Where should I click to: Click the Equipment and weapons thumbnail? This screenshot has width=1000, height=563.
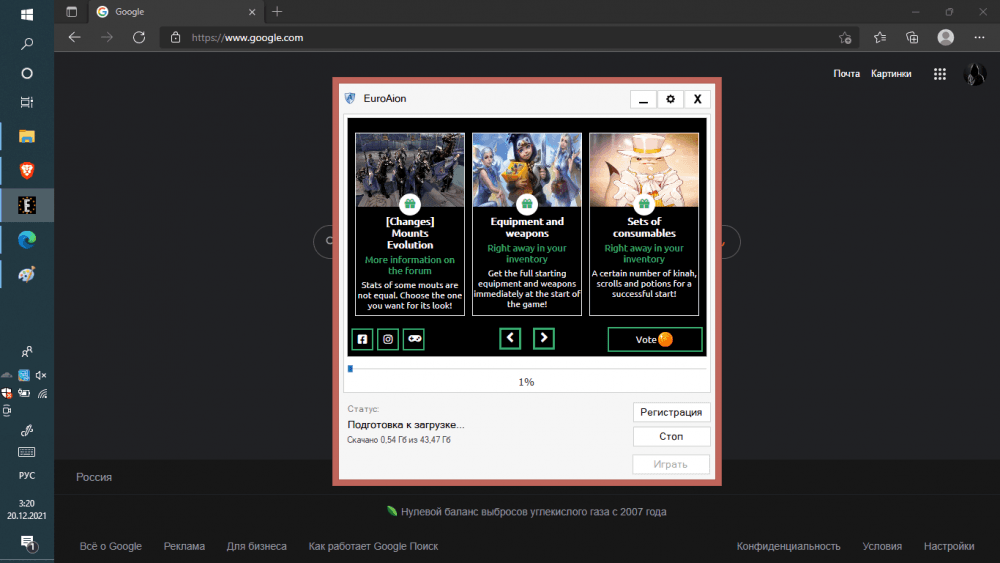click(527, 168)
